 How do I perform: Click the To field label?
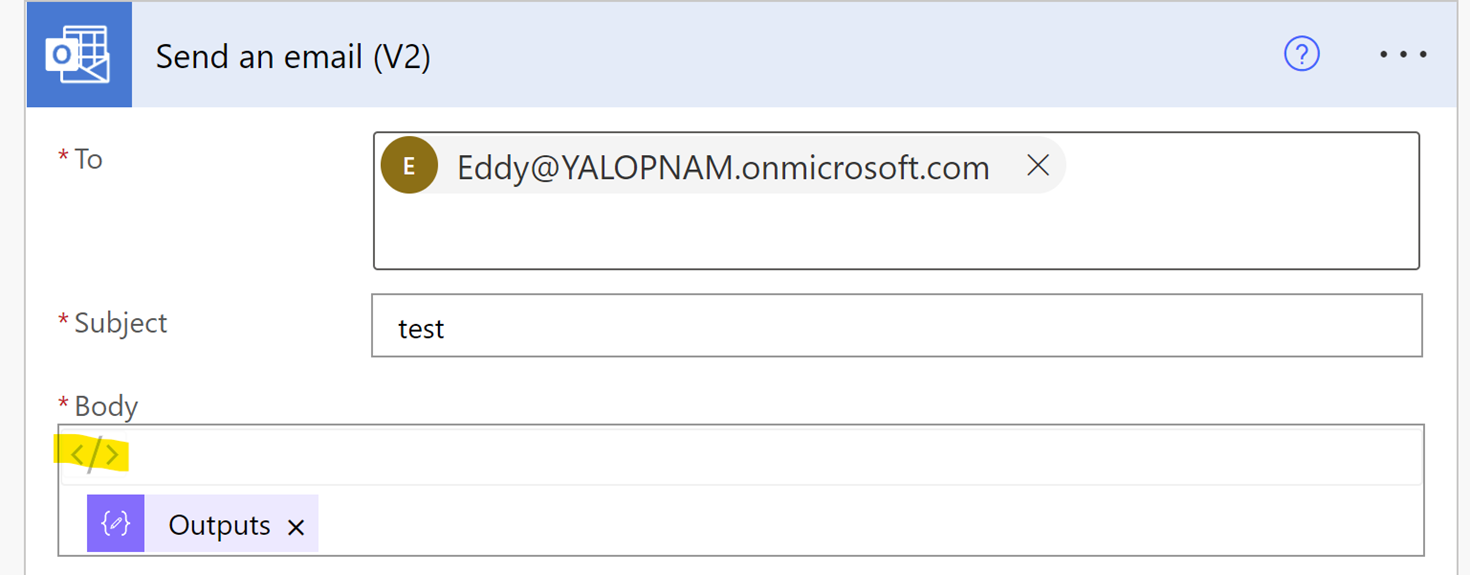point(88,160)
